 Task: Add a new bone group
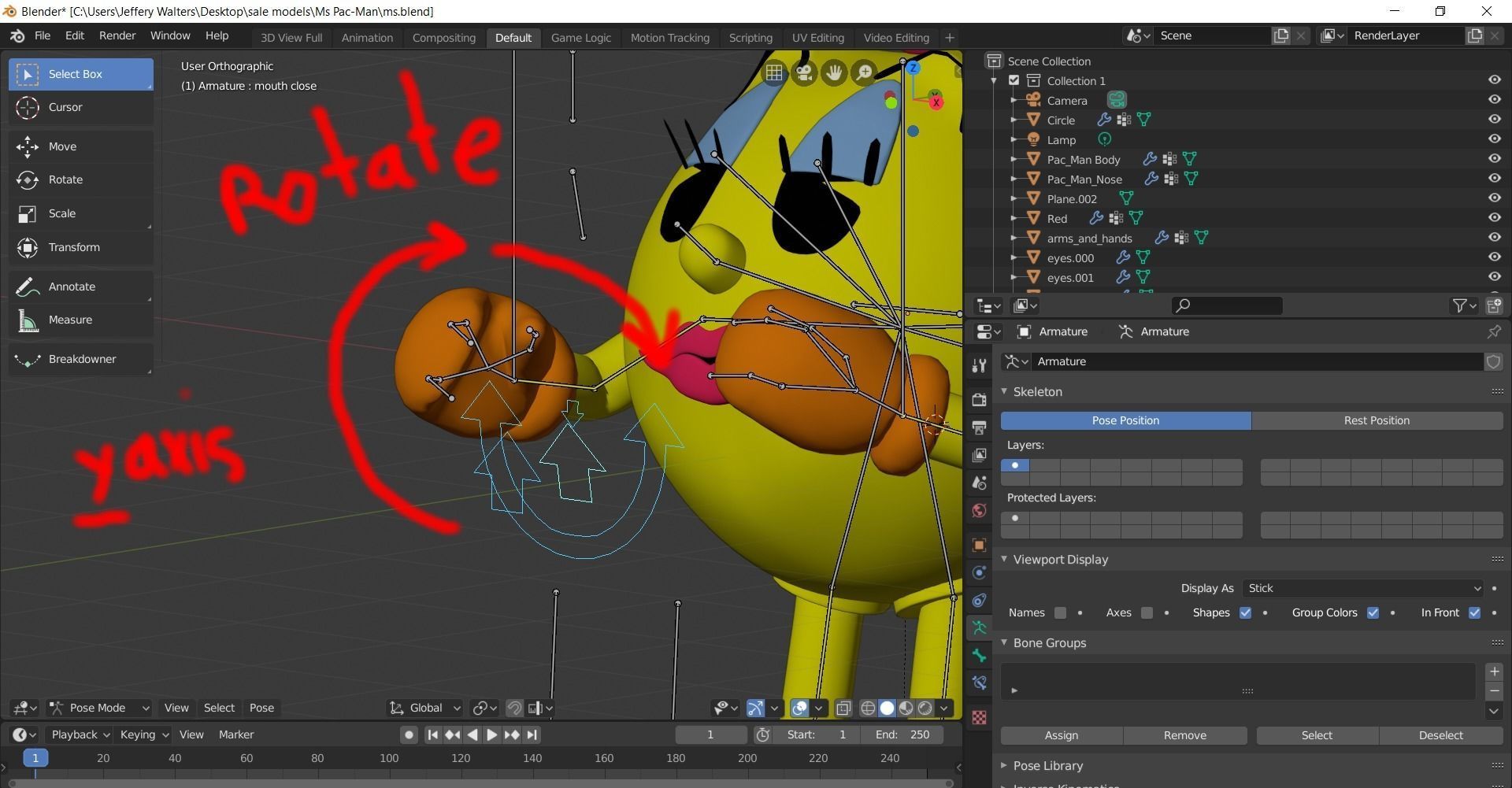pyautogui.click(x=1494, y=671)
